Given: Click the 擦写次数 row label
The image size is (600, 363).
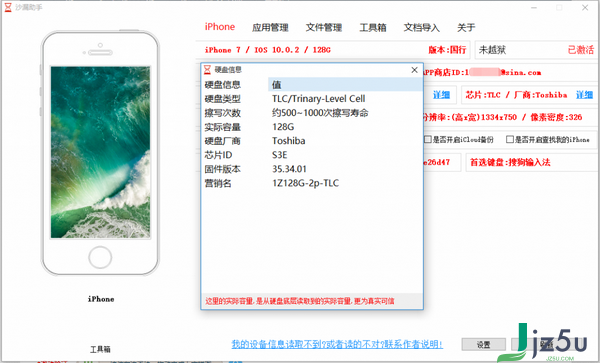Looking at the screenshot, I should coord(222,113).
